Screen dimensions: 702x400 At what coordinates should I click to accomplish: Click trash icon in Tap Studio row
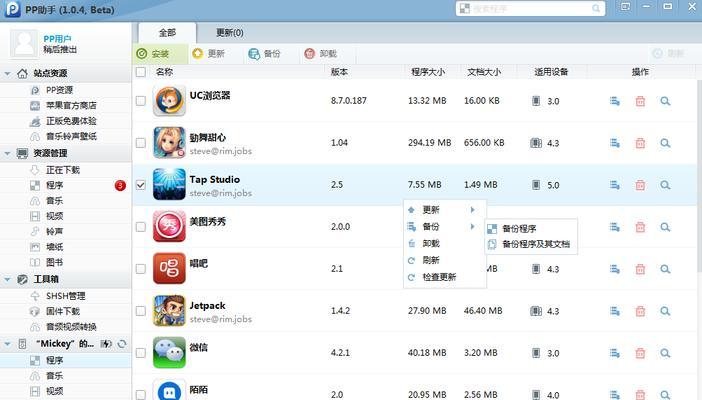click(640, 185)
